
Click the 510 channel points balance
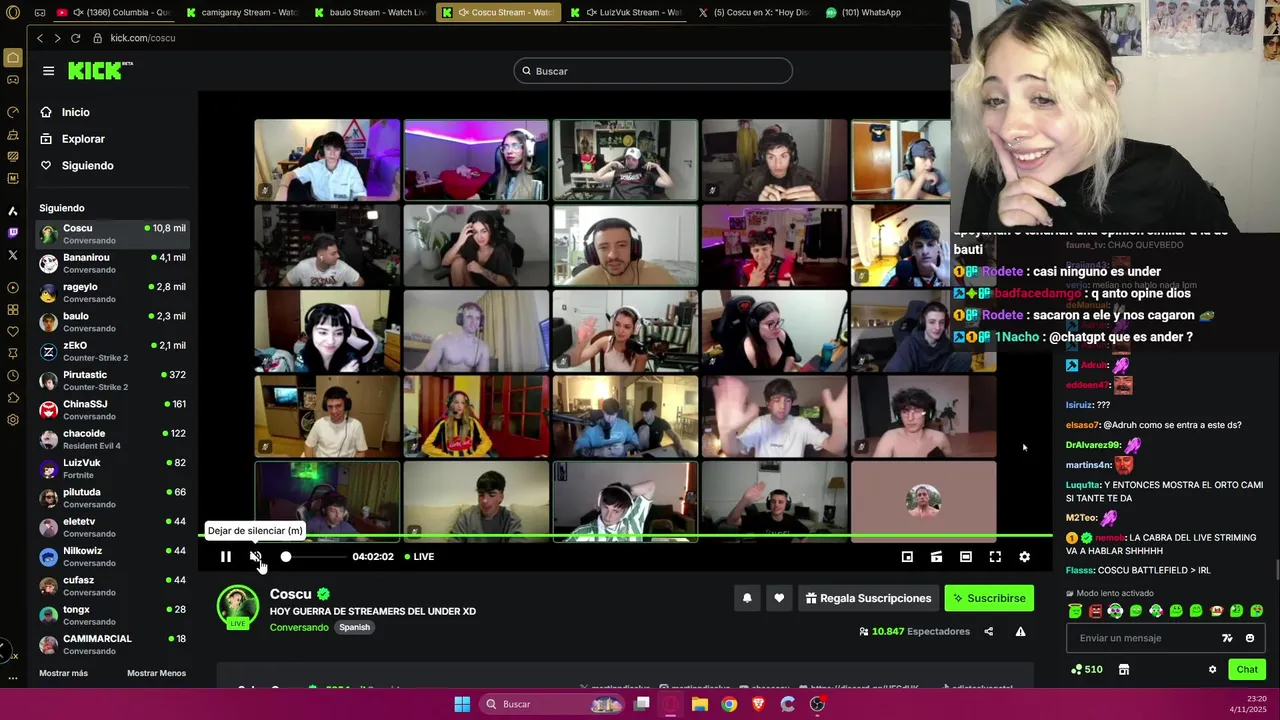[x=1087, y=669]
